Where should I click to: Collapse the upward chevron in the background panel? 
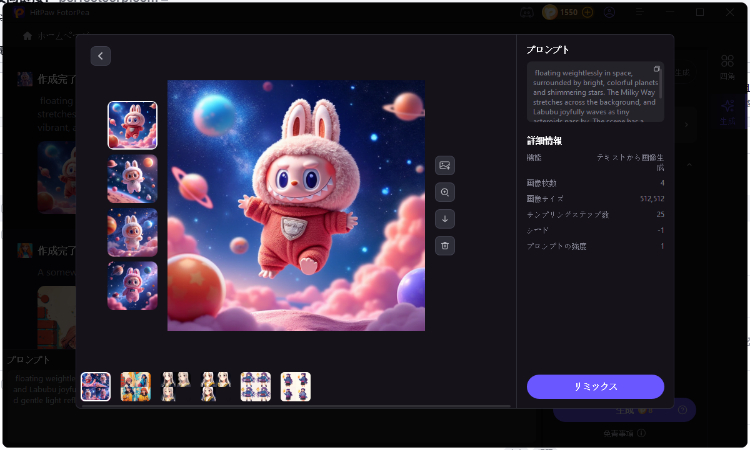pos(689,165)
